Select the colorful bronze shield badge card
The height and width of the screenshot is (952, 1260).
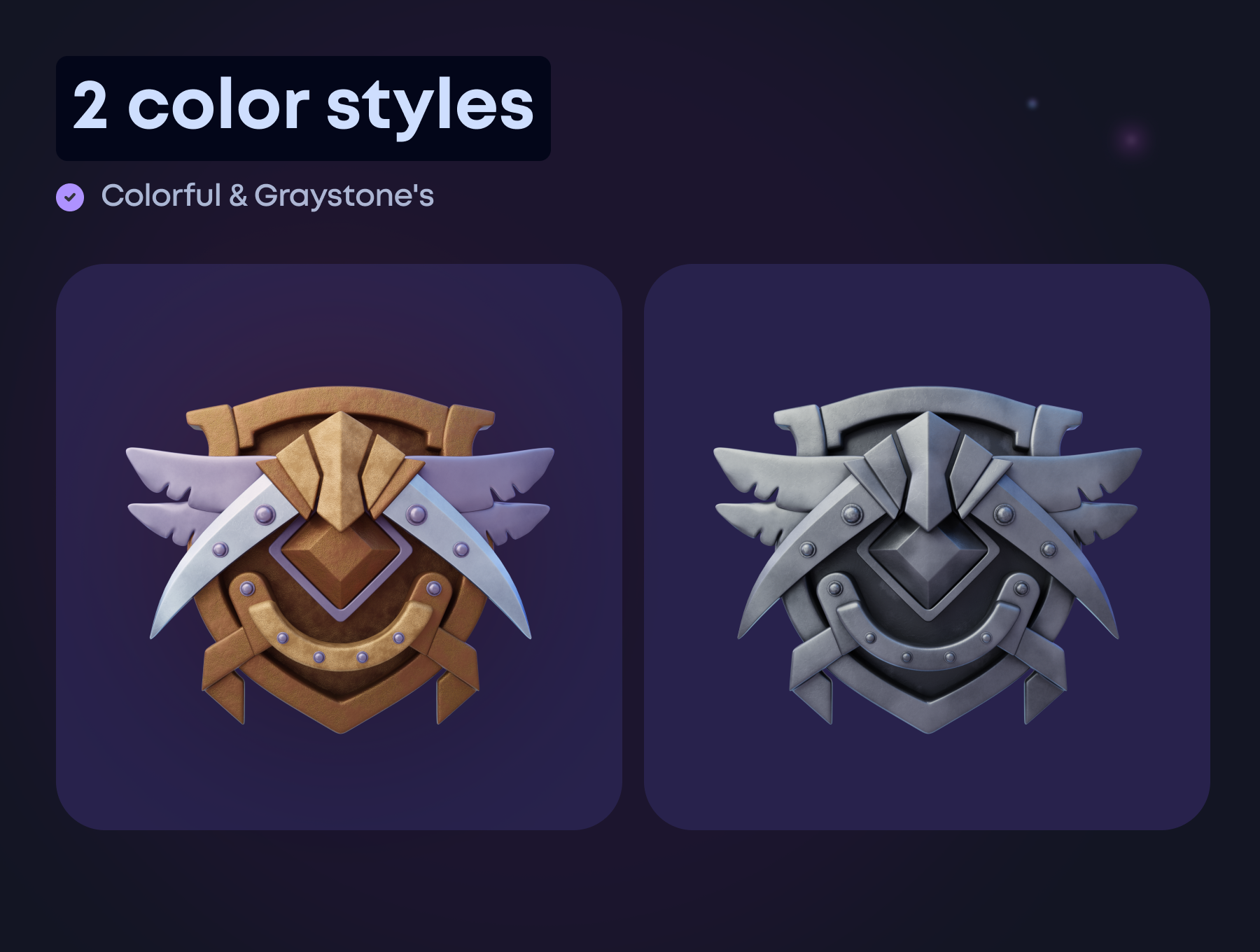[x=339, y=547]
